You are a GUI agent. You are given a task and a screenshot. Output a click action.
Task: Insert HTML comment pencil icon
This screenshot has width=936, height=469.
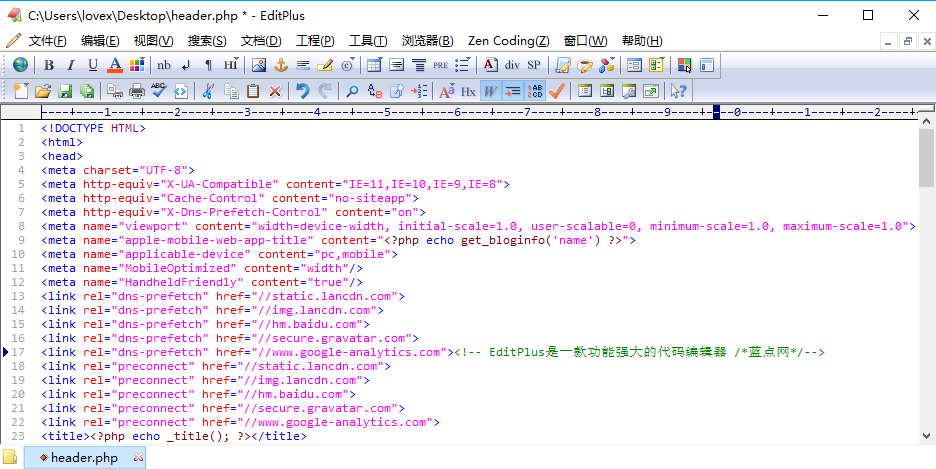click(x=325, y=64)
